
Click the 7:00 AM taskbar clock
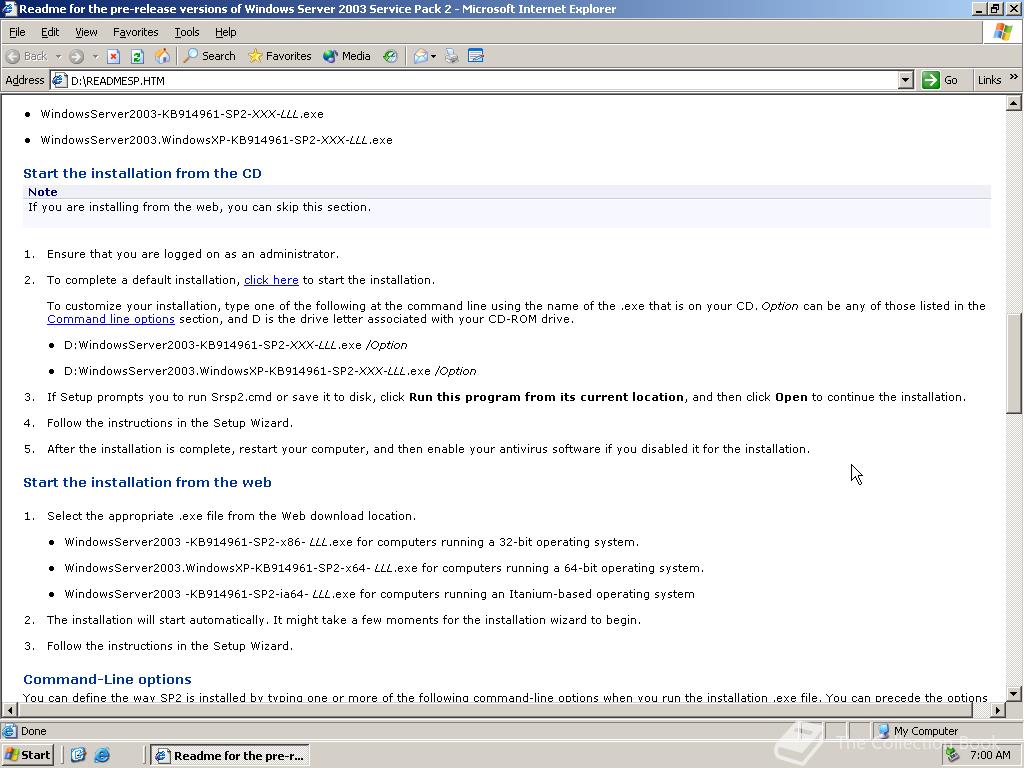[990, 755]
